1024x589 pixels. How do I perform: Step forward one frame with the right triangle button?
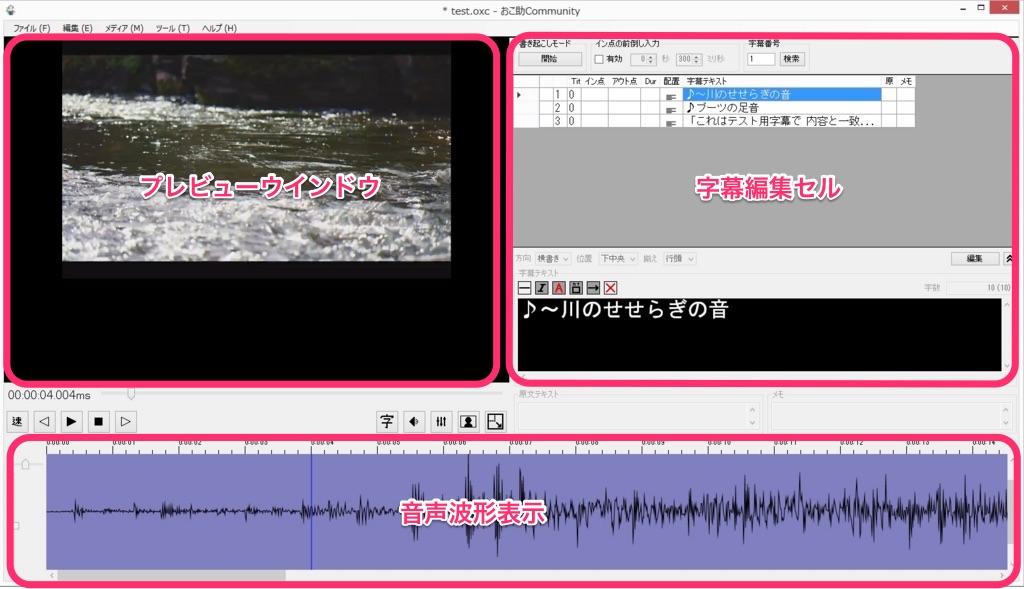pos(125,422)
